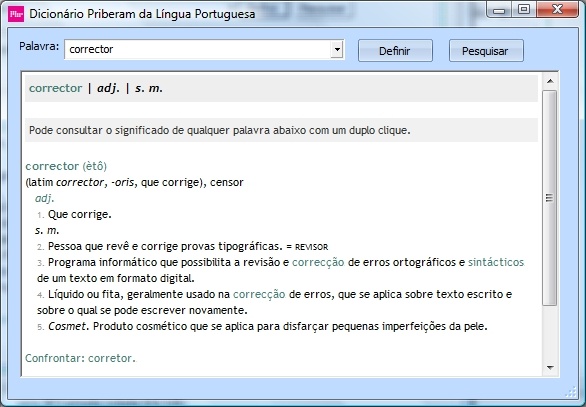This screenshot has width=586, height=407.
Task: Click the 'Pessoa que revê' definition text
Action: click(x=165, y=247)
